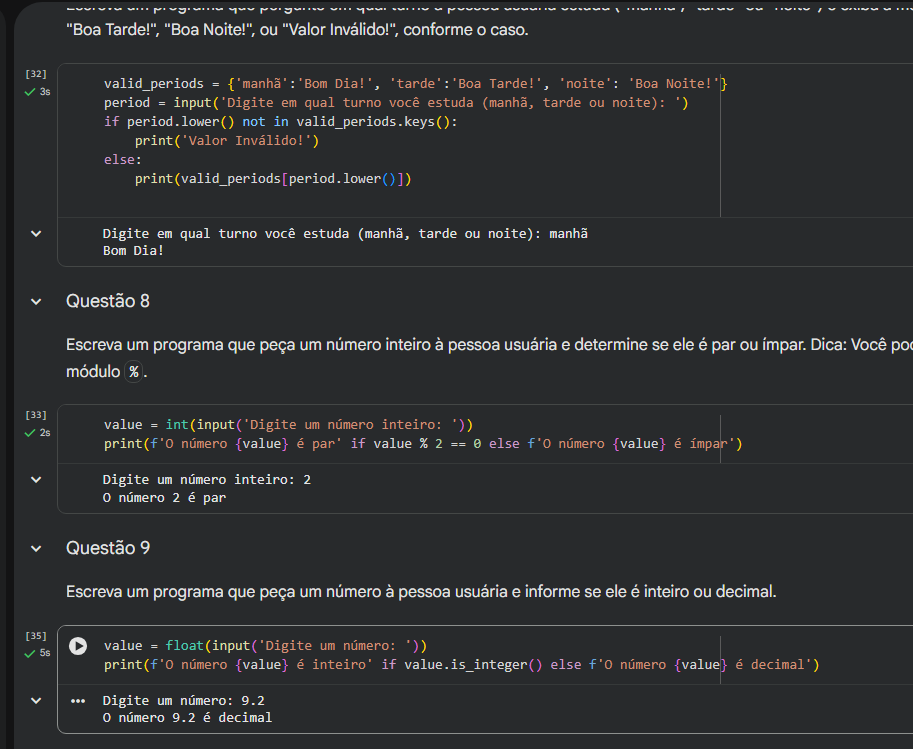
Task: Collapse output of cell 32
Action: pos(36,234)
